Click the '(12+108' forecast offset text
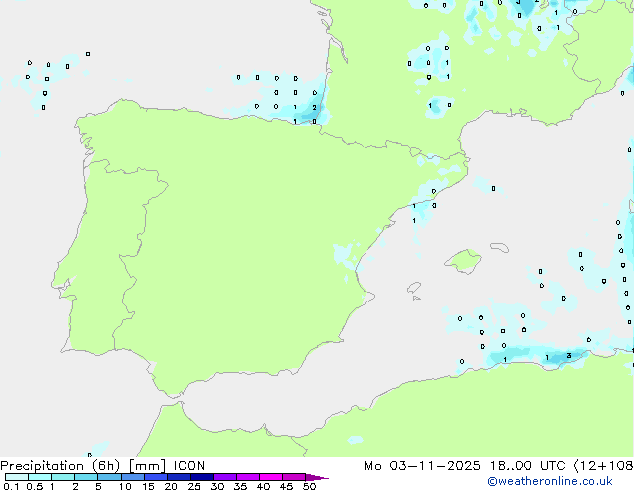The image size is (634, 490). coord(604,466)
